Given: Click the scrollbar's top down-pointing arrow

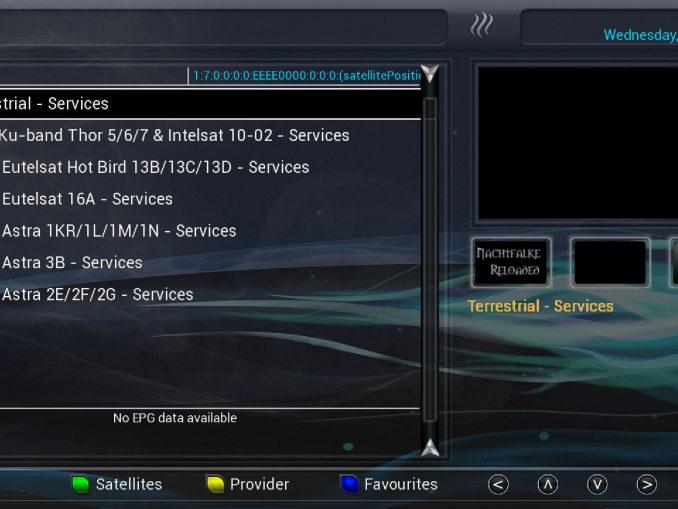Looking at the screenshot, I should [x=430, y=74].
